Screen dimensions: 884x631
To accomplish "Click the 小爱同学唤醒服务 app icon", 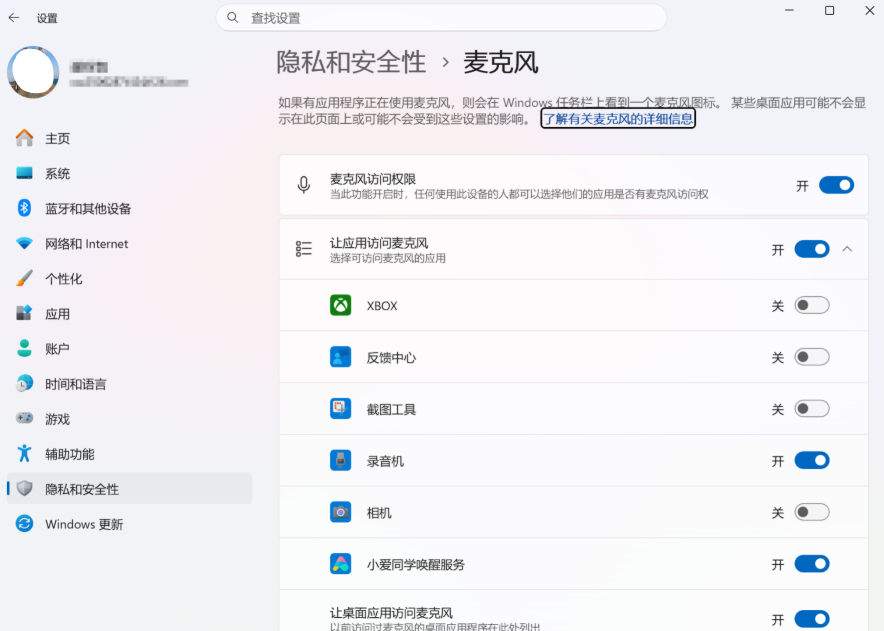I will coord(341,564).
